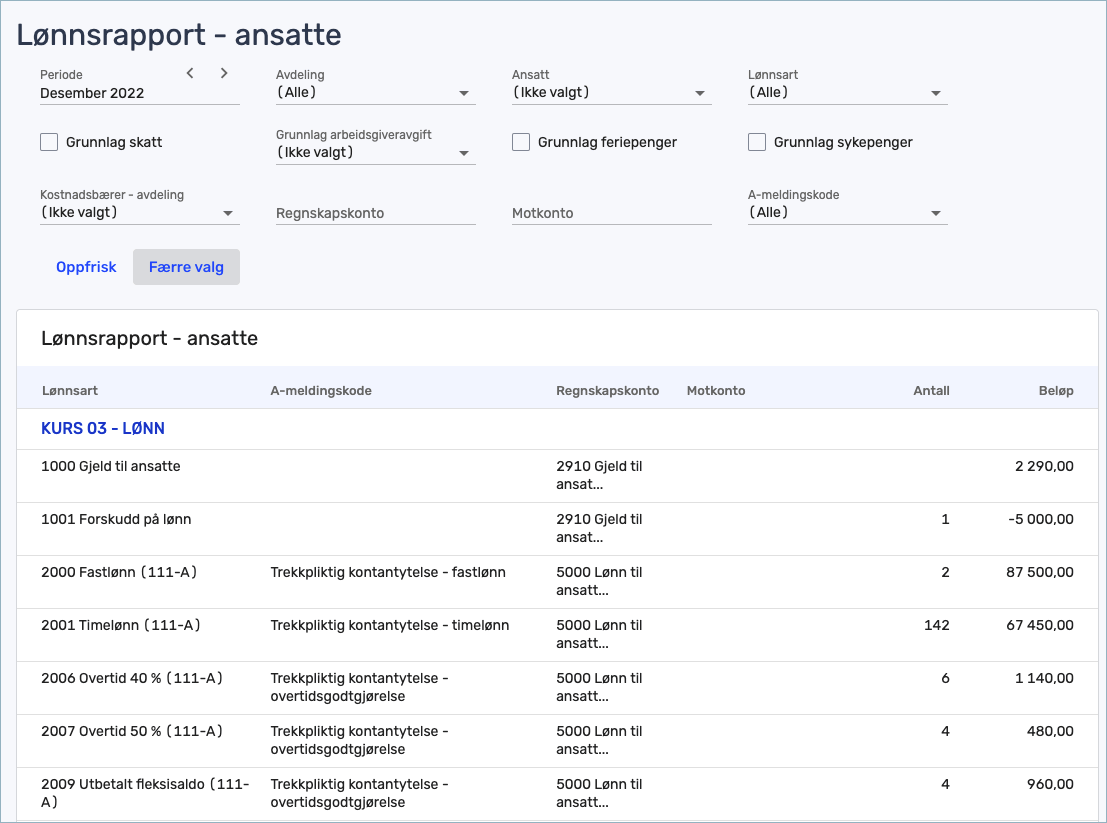The width and height of the screenshot is (1107, 823).
Task: Go to previous period with left chevron
Action: [190, 73]
